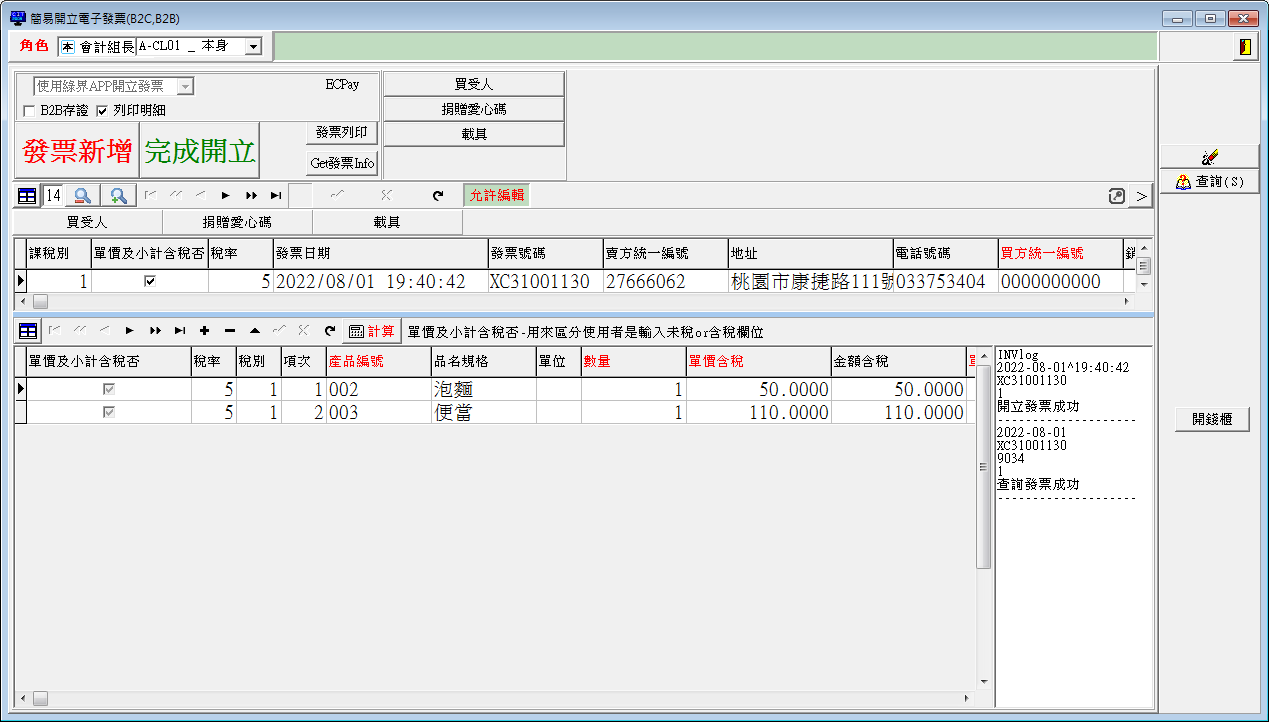This screenshot has width=1269, height=722.
Task: Select the 載具 tab below toolbar
Action: [387, 222]
